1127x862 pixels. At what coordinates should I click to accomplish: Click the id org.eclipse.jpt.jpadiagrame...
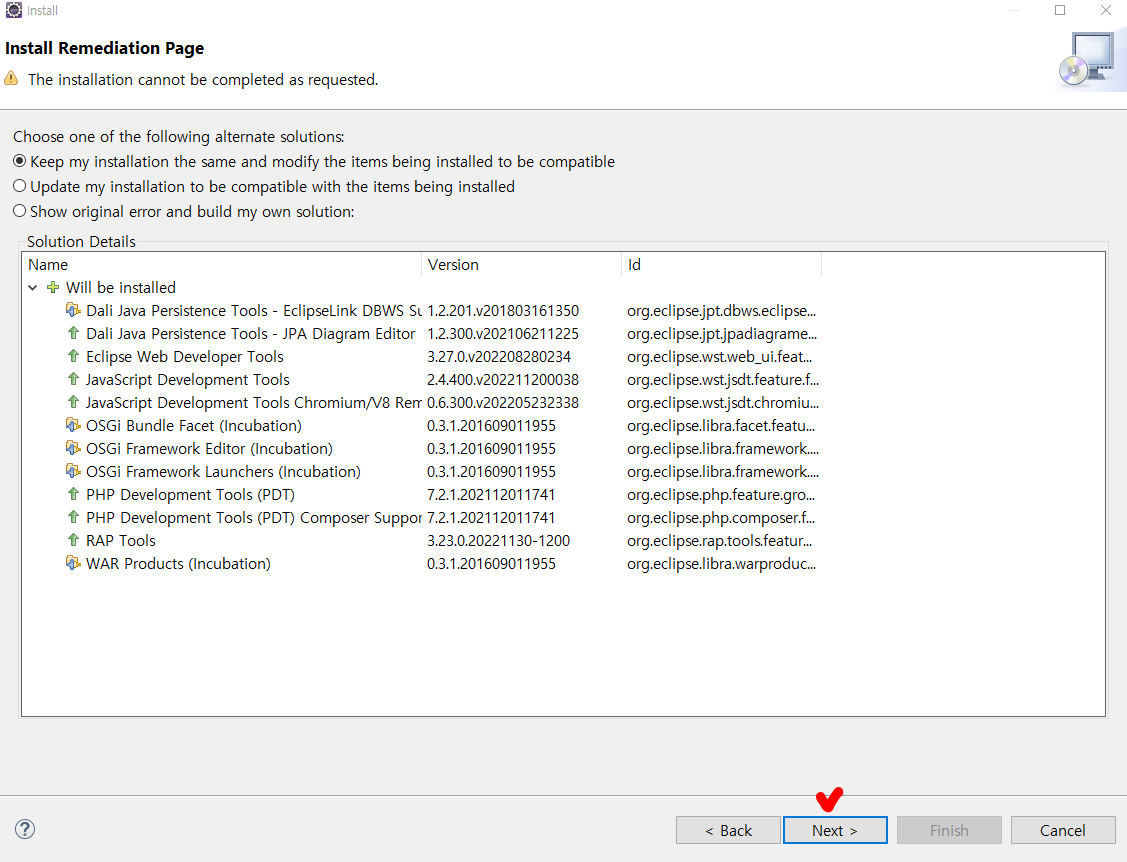722,334
